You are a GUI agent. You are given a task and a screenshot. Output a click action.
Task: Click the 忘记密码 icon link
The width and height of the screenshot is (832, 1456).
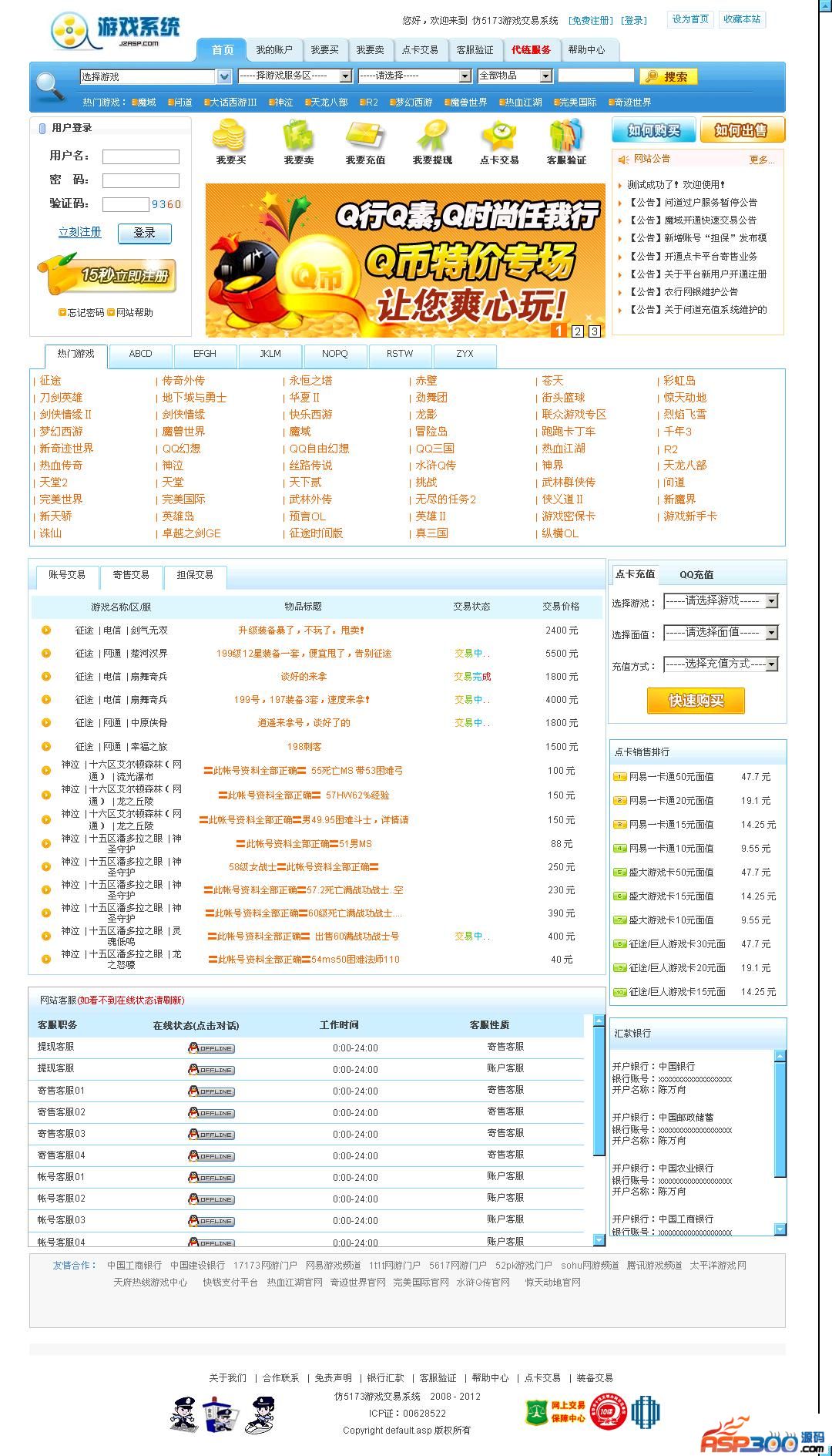click(81, 312)
